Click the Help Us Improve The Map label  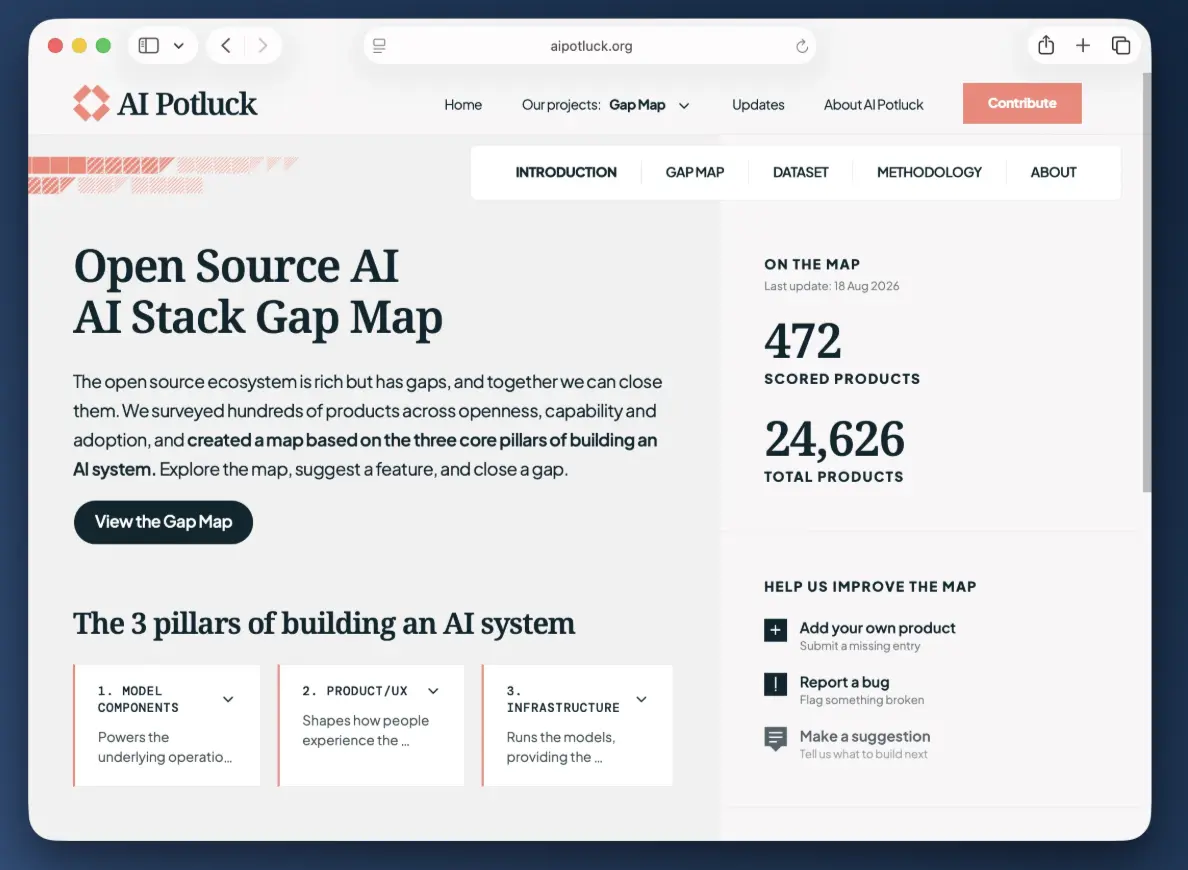(x=870, y=587)
